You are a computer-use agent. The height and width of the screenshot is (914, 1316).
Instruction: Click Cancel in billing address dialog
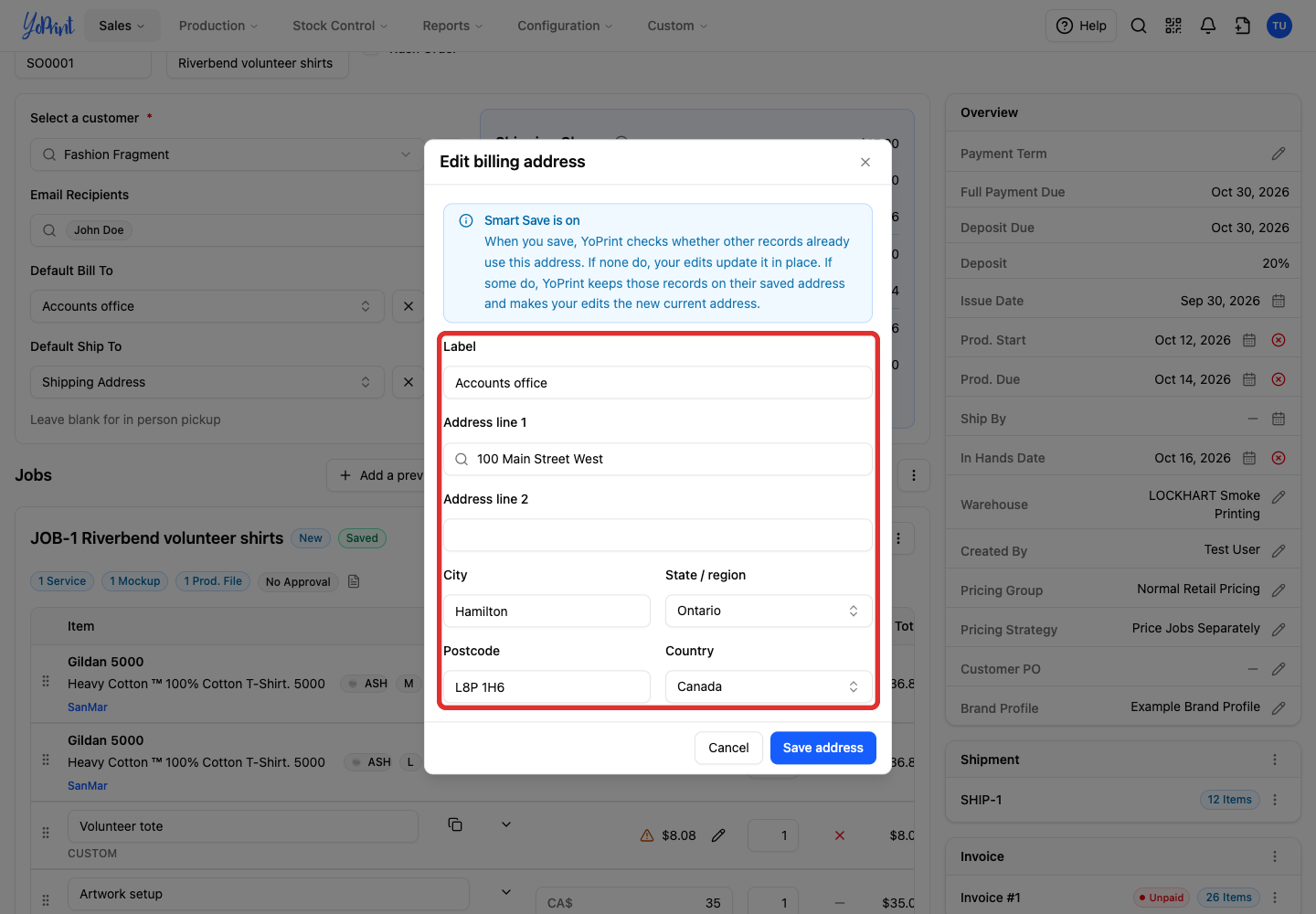point(728,748)
